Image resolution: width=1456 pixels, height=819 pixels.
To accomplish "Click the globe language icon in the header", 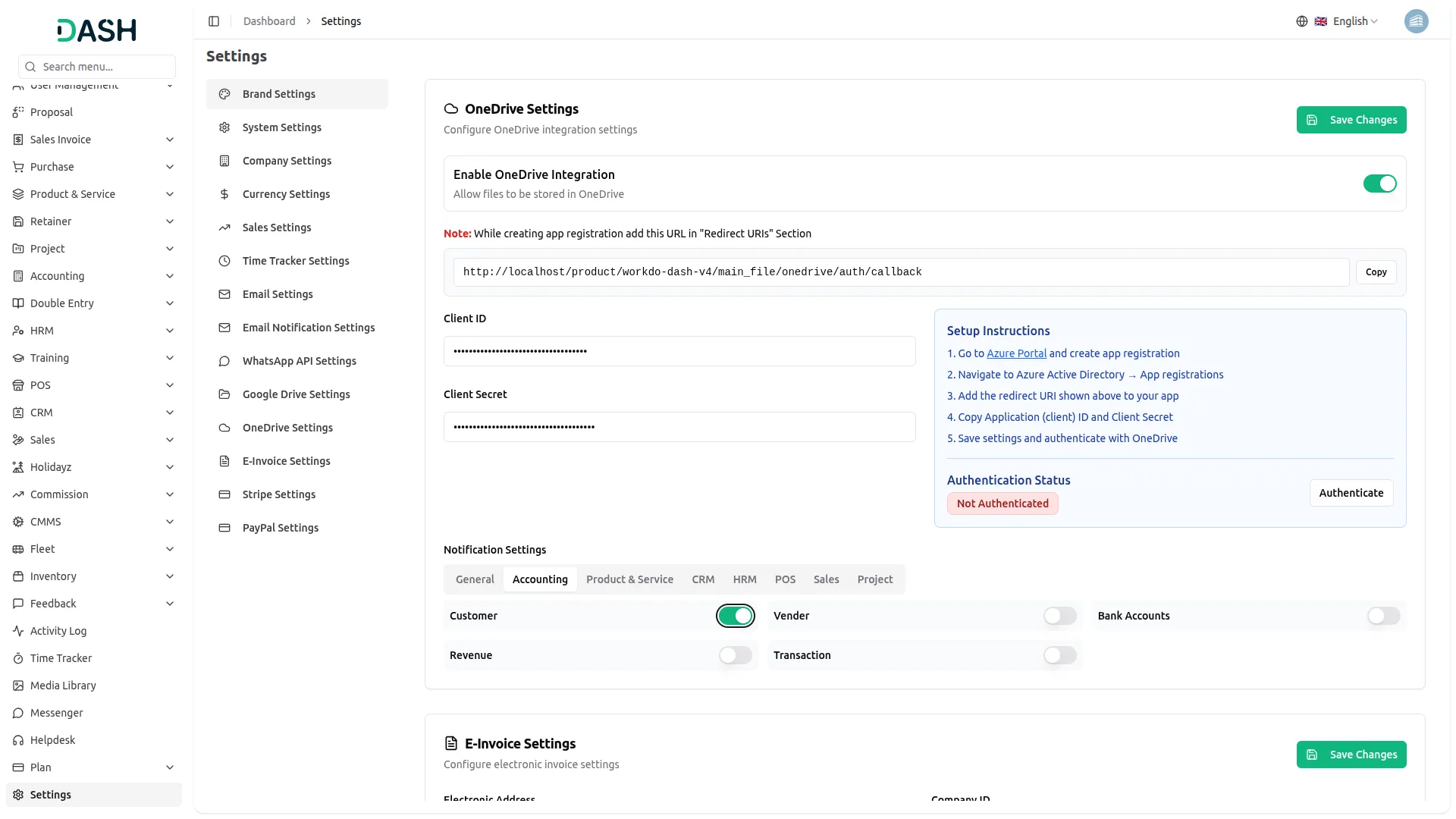I will pos(1302,21).
